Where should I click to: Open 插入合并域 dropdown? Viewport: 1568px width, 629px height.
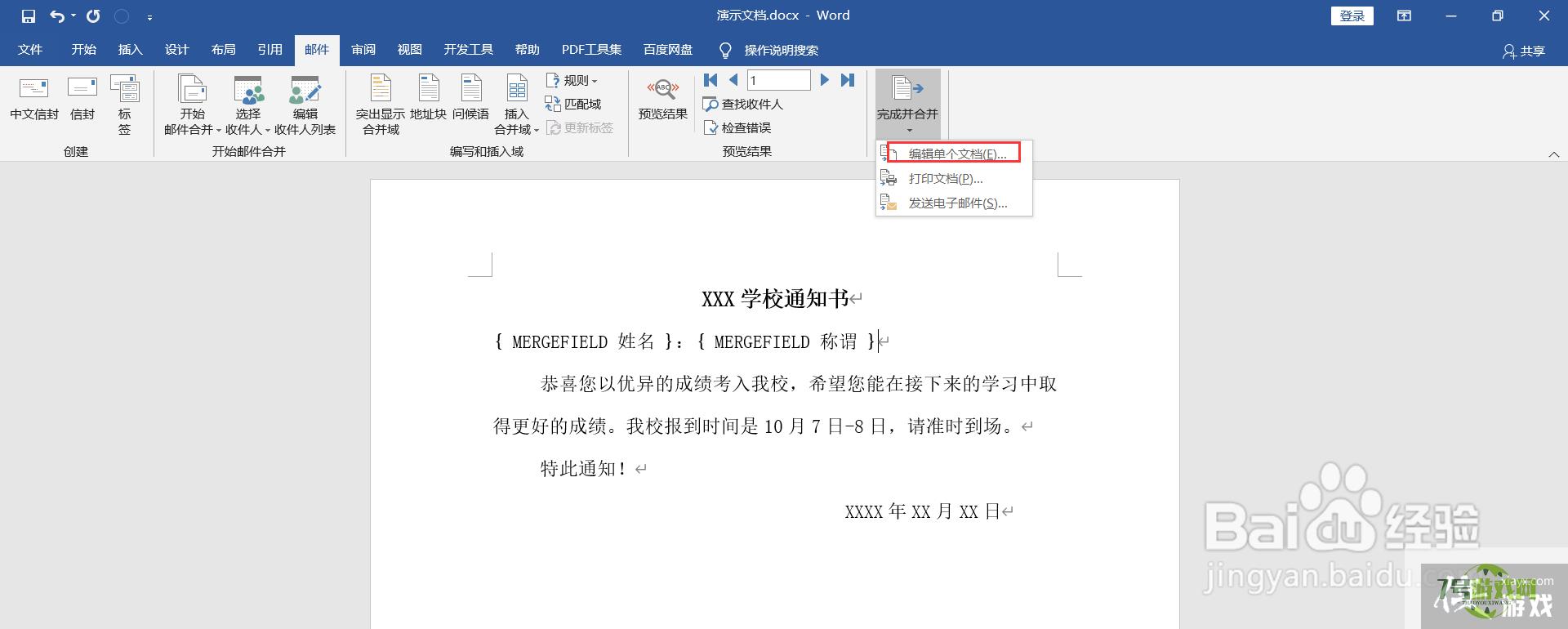(517, 105)
